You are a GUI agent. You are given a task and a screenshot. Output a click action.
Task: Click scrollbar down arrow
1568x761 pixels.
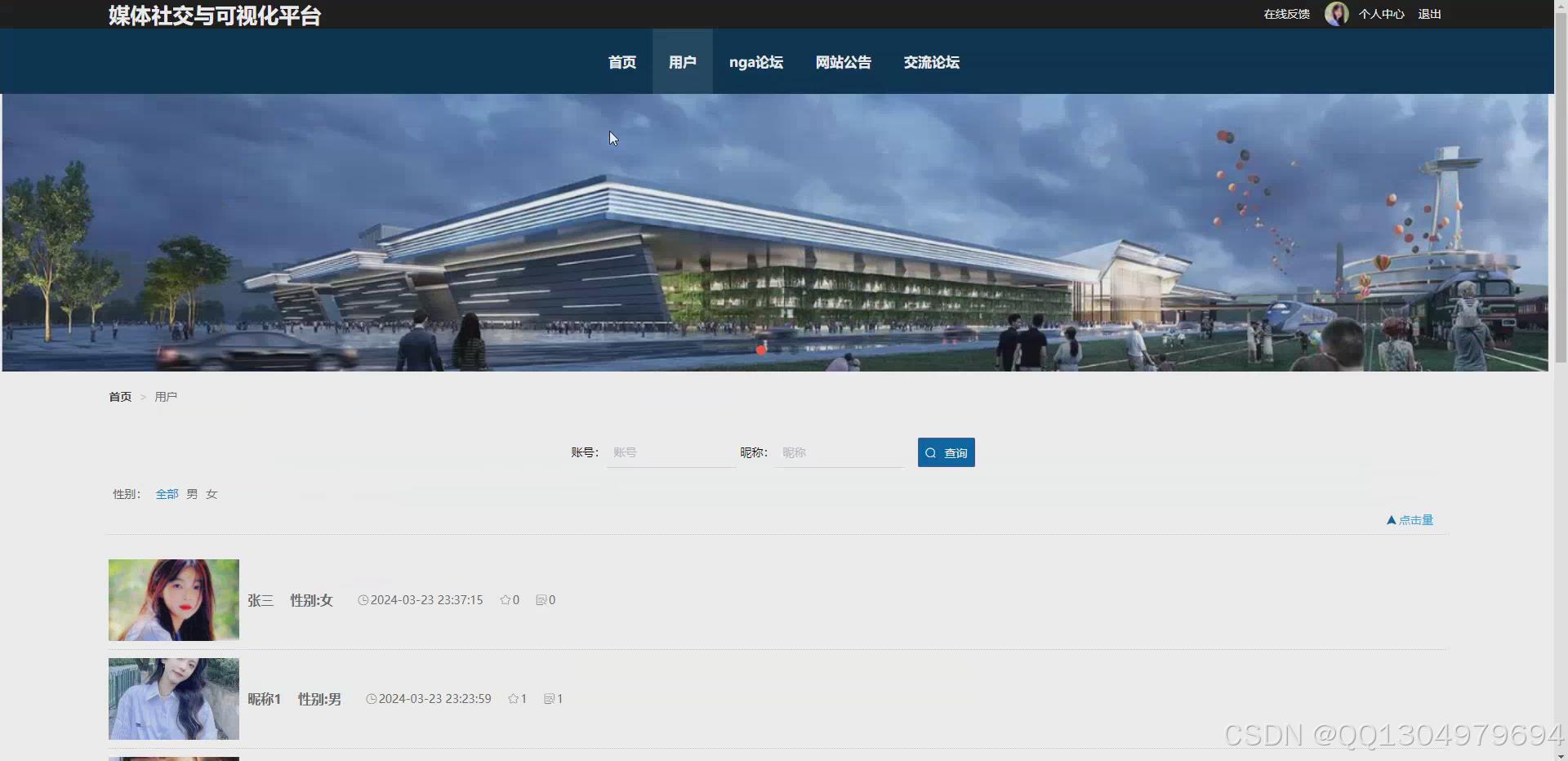click(1561, 755)
